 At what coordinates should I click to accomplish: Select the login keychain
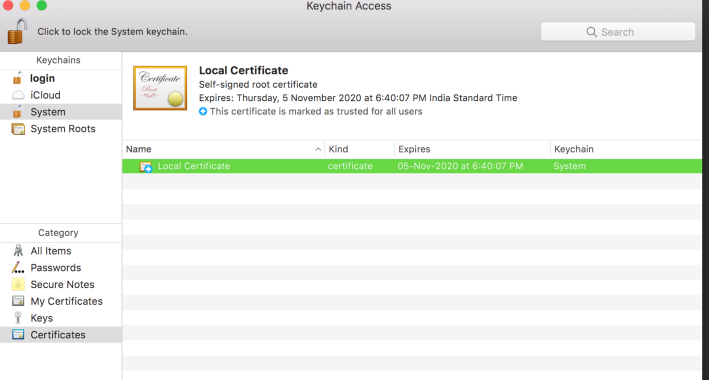point(61,78)
